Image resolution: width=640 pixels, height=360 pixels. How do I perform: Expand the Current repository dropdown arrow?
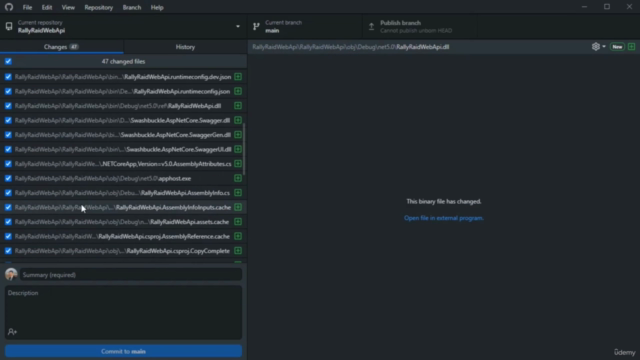(238, 27)
